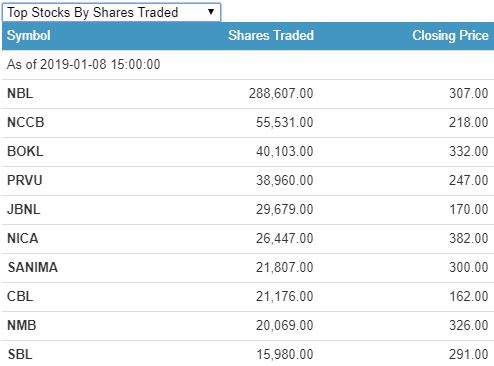Open the NICA stock symbol link
Screen dimensions: 494x366
click(23, 238)
